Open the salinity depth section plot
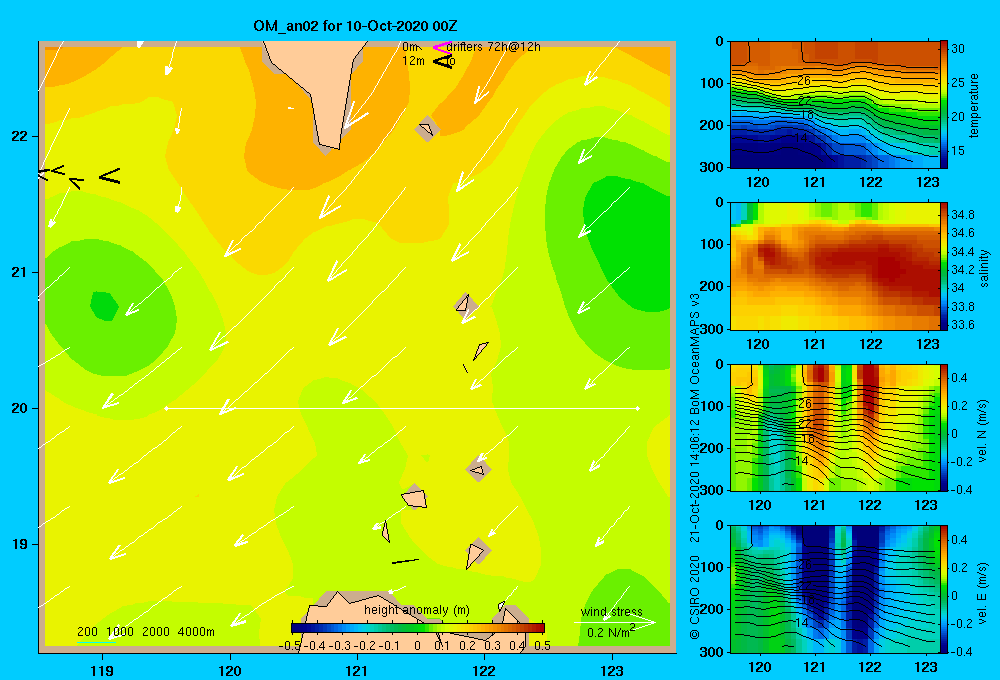Screen dimensions: 1000x680 (x=834, y=266)
